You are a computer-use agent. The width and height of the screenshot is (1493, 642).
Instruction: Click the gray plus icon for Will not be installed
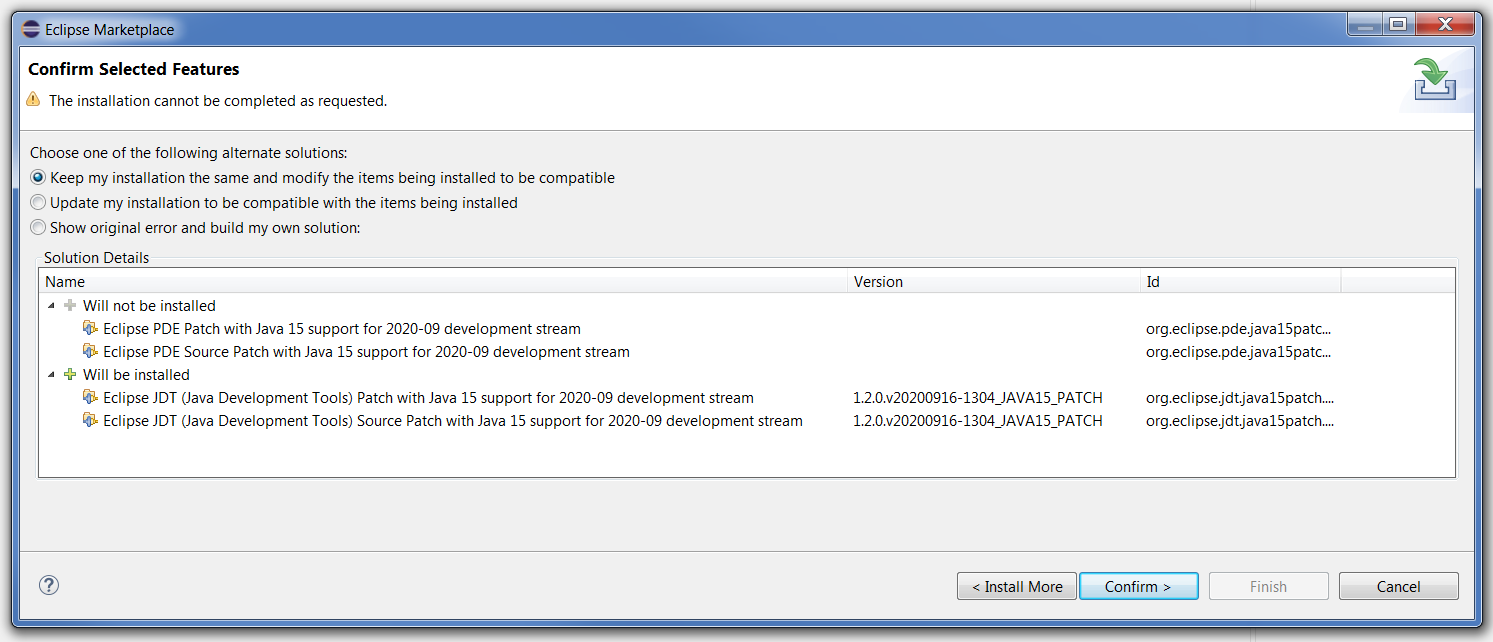tap(70, 305)
